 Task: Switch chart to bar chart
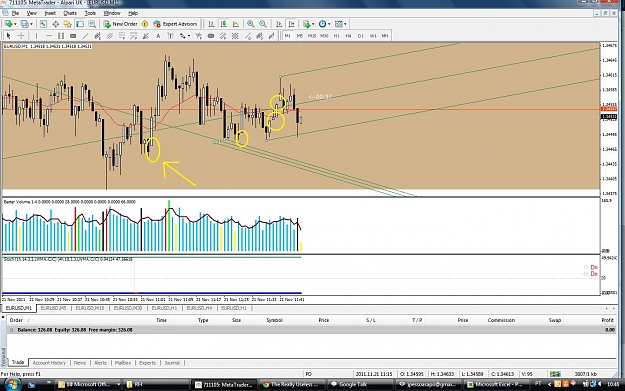pyautogui.click(x=211, y=24)
